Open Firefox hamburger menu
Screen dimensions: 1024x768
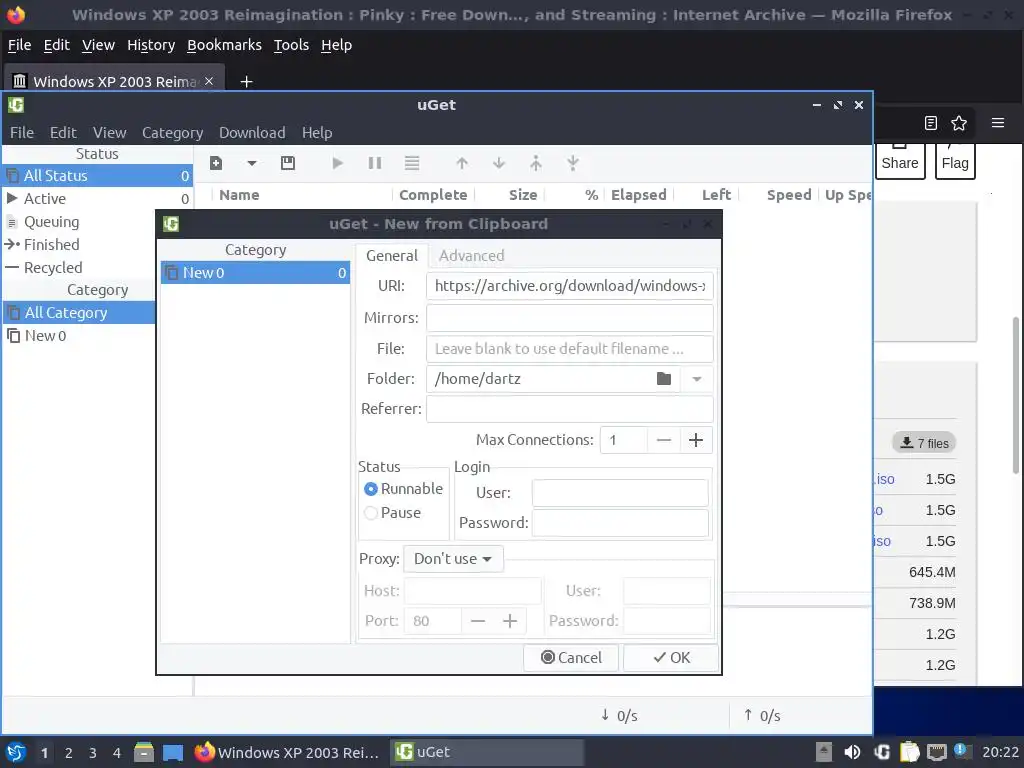coord(998,123)
